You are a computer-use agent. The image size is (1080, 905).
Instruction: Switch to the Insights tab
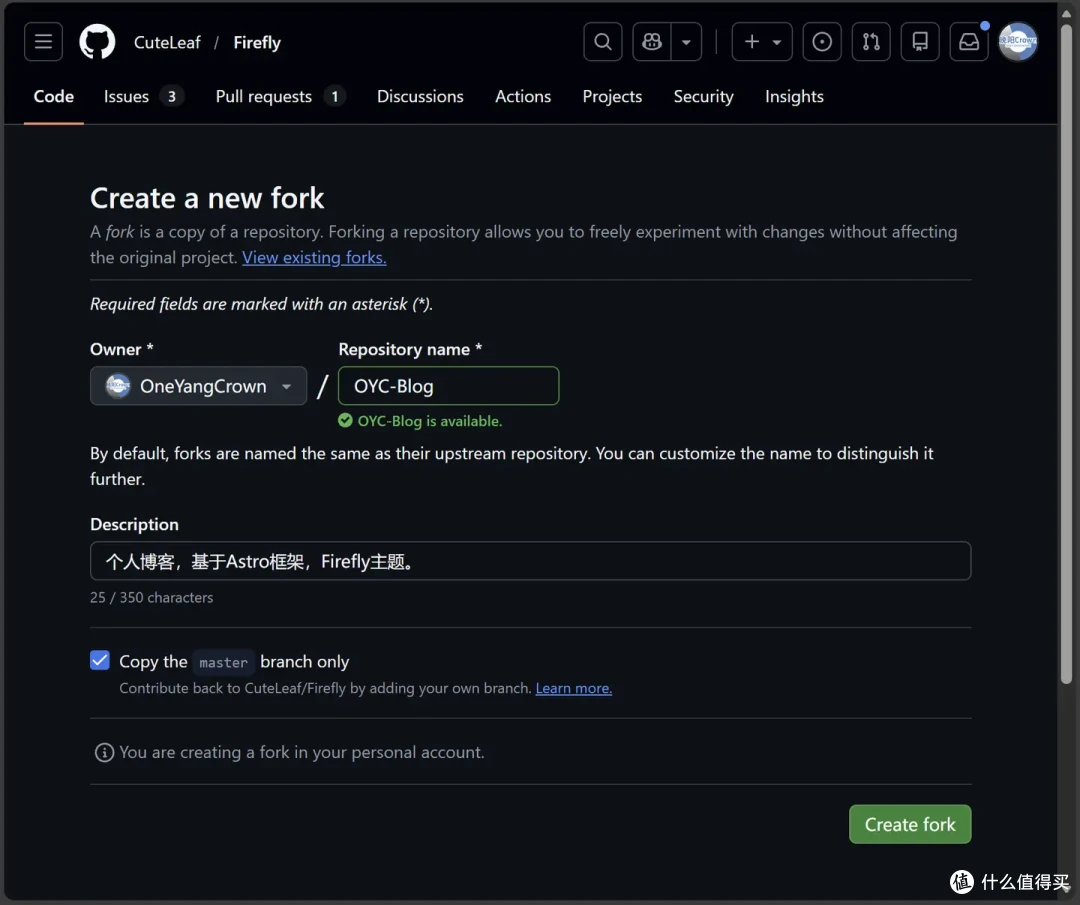(794, 96)
